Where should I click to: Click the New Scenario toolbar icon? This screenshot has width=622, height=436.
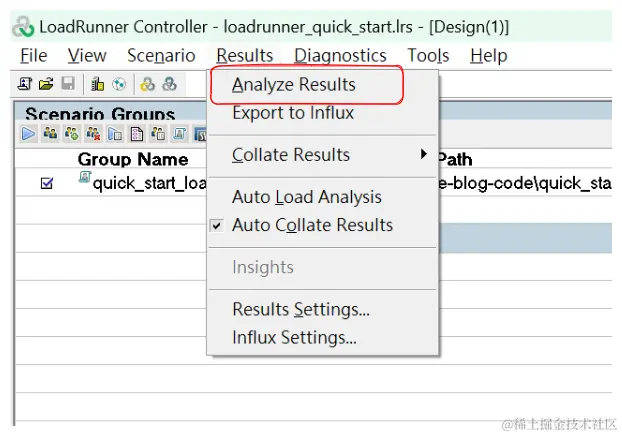(25, 84)
